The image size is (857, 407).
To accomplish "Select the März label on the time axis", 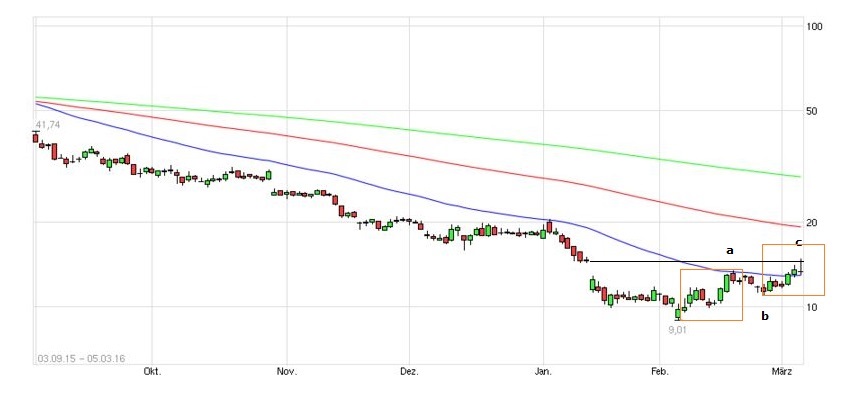I will [783, 371].
